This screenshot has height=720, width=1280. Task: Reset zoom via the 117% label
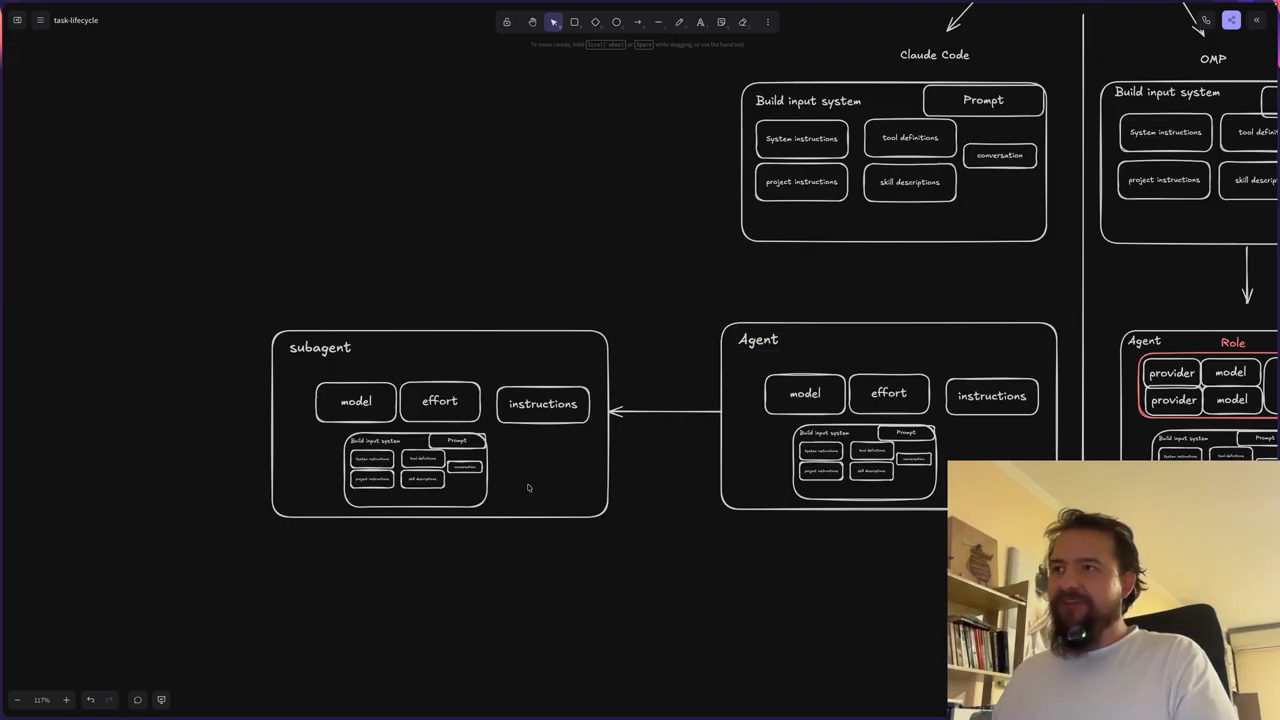coord(41,700)
